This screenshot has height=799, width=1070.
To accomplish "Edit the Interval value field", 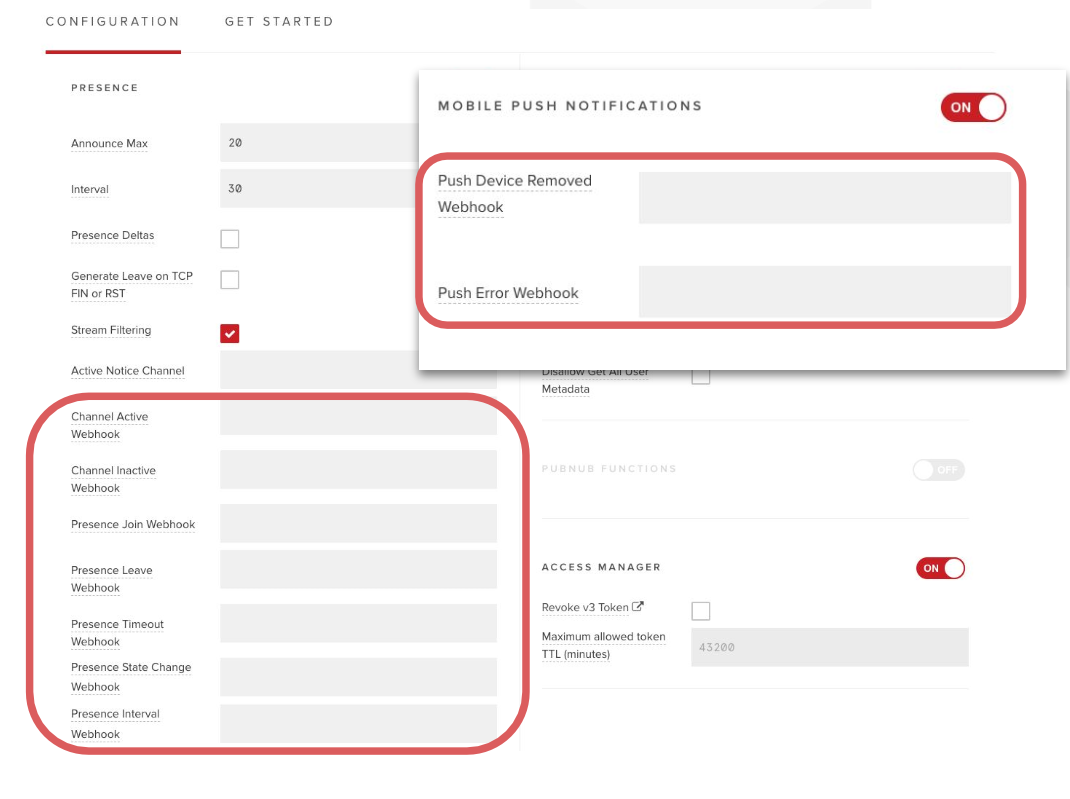I will (x=318, y=188).
